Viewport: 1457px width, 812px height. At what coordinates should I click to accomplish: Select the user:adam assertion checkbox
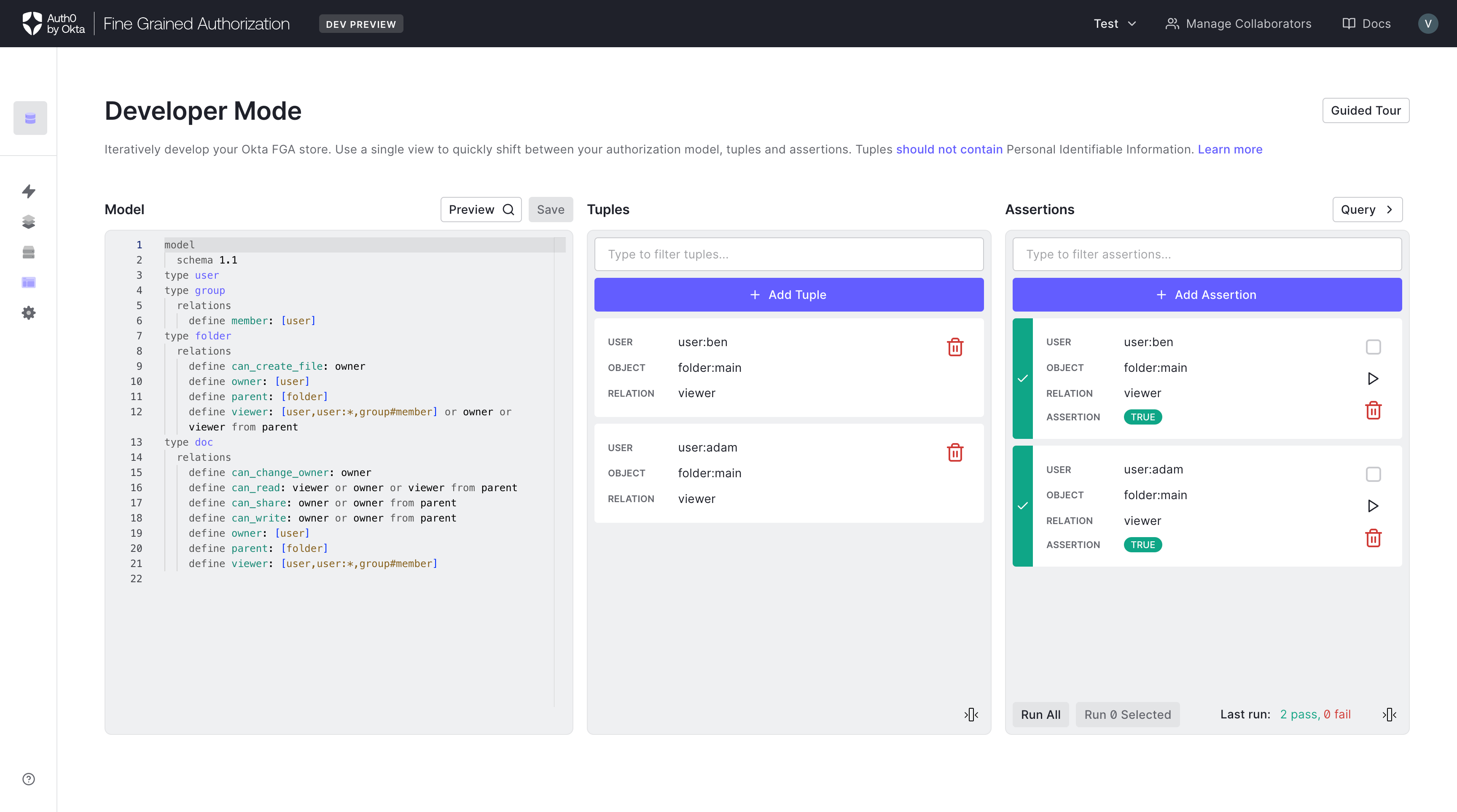tap(1373, 474)
